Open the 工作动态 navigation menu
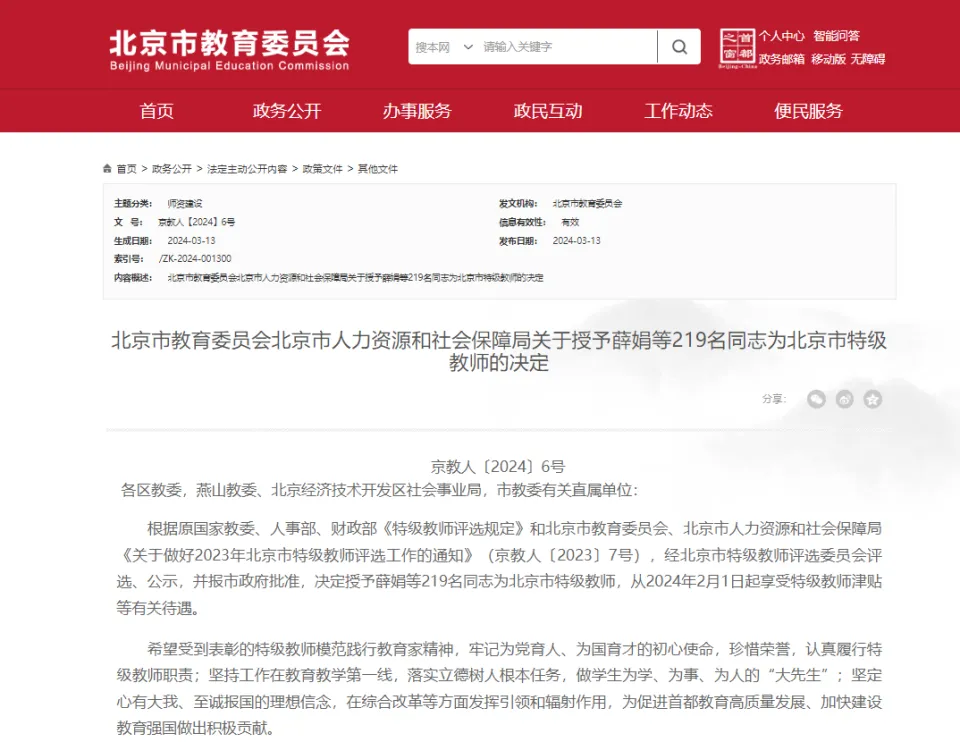Viewport: 960px width, 742px height. 678,111
